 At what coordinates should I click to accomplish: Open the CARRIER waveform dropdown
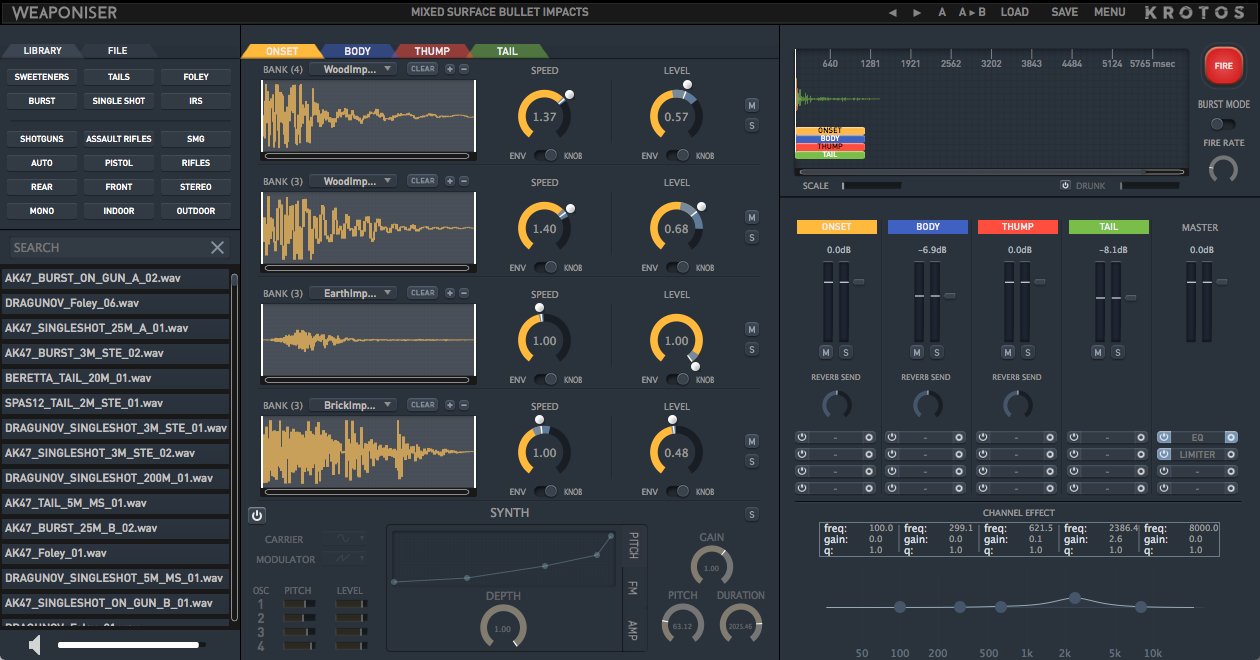click(345, 540)
